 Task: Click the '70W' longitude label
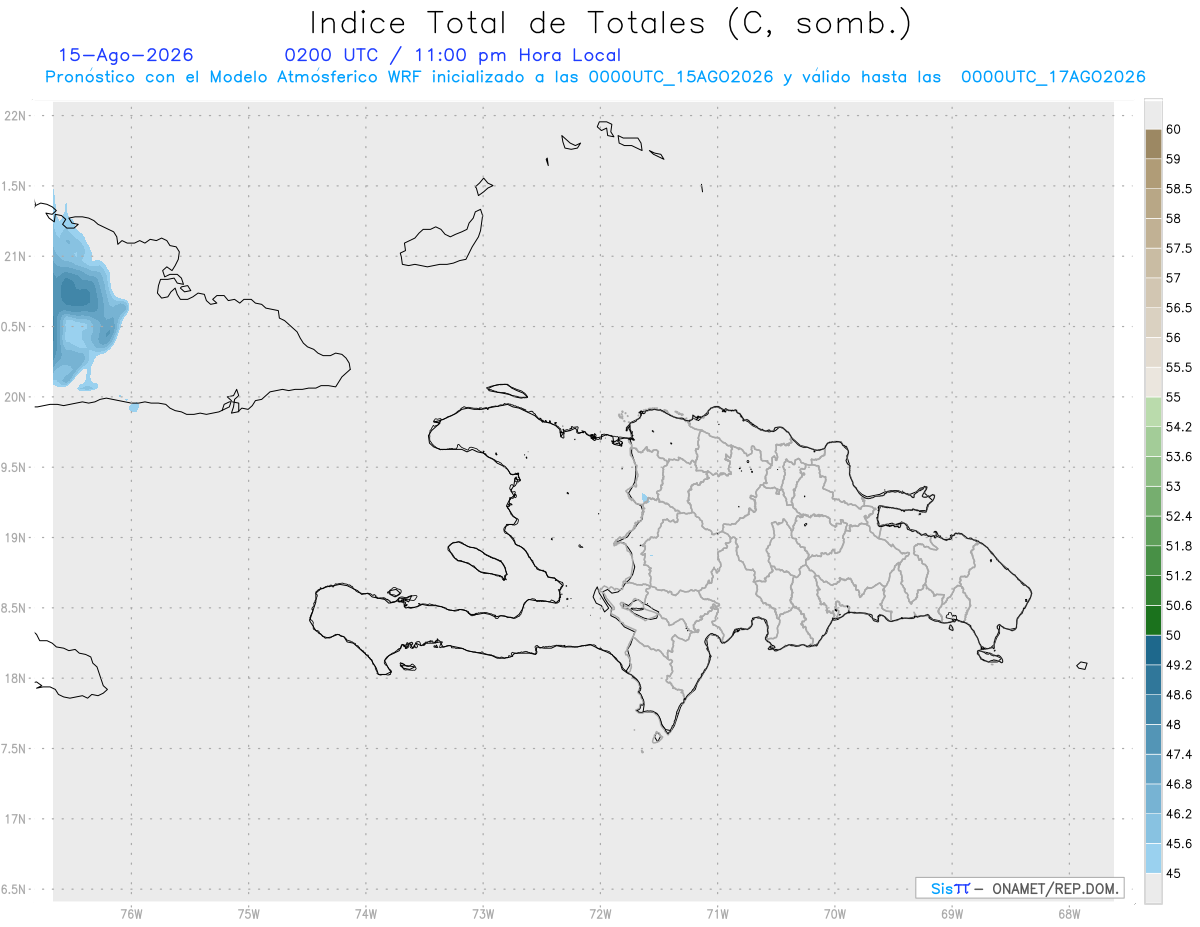click(x=834, y=914)
